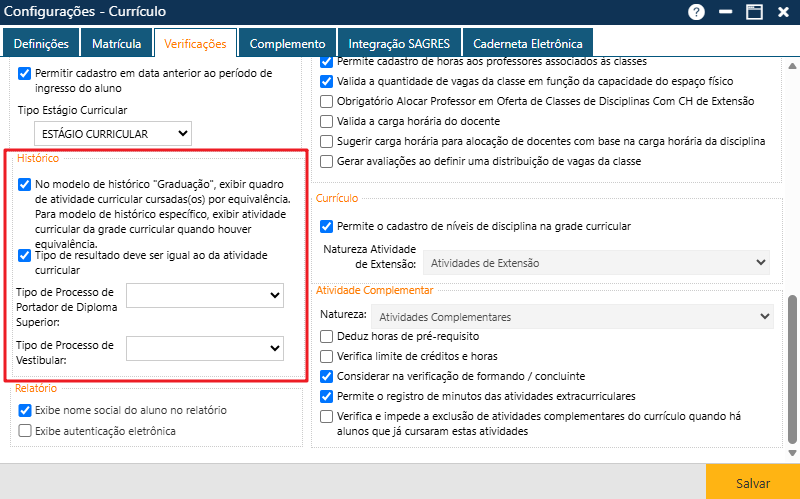
Task: Uncheck Permite o cadastro de níveis de disciplina
Action: [x=327, y=226]
